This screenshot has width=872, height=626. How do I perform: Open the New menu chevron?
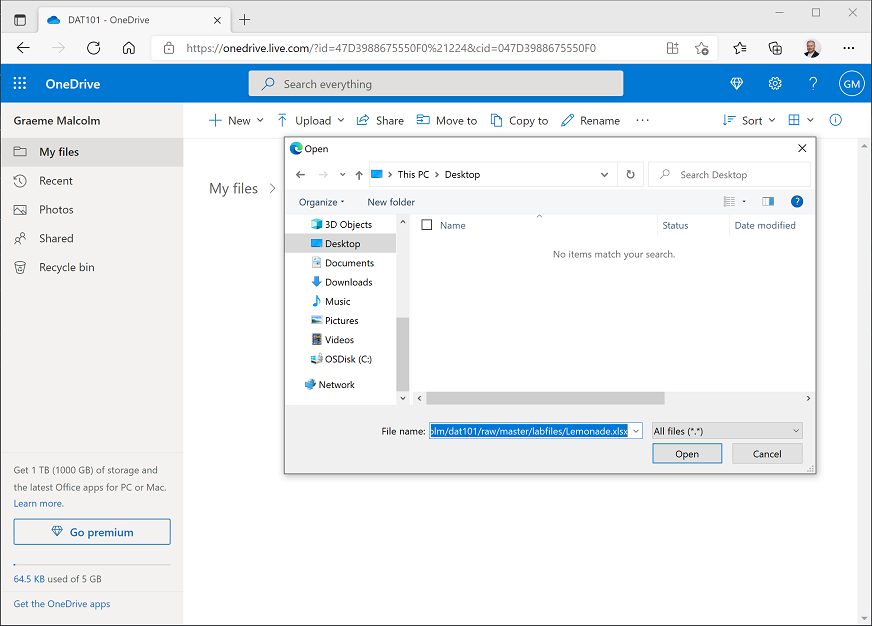(258, 120)
